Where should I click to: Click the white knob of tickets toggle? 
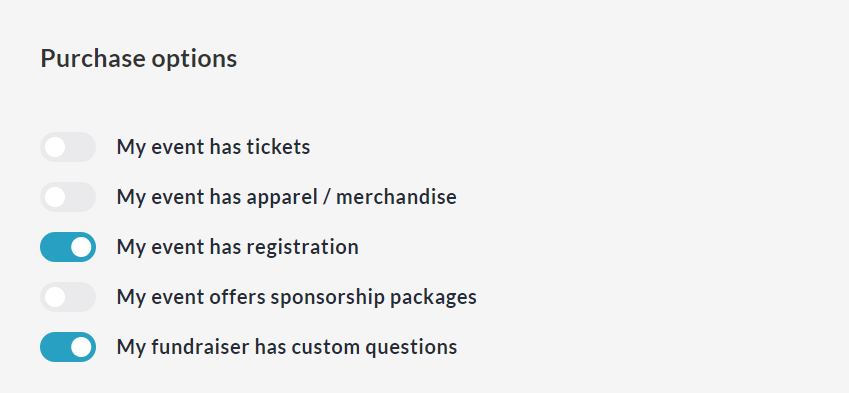[x=55, y=147]
